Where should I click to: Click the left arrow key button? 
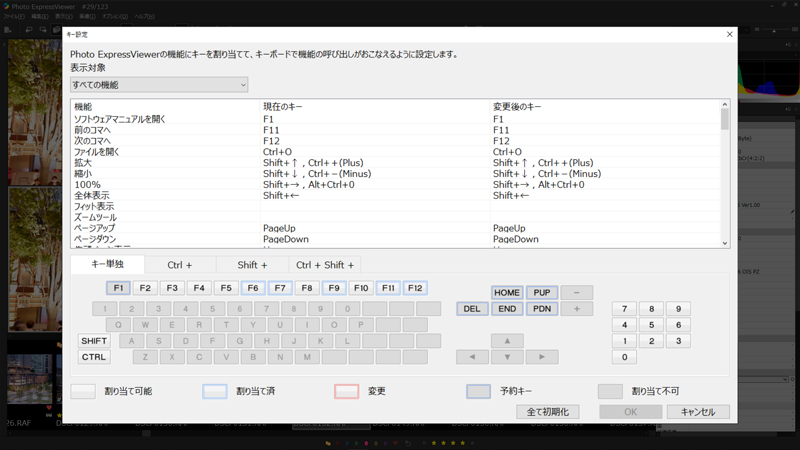click(x=472, y=357)
